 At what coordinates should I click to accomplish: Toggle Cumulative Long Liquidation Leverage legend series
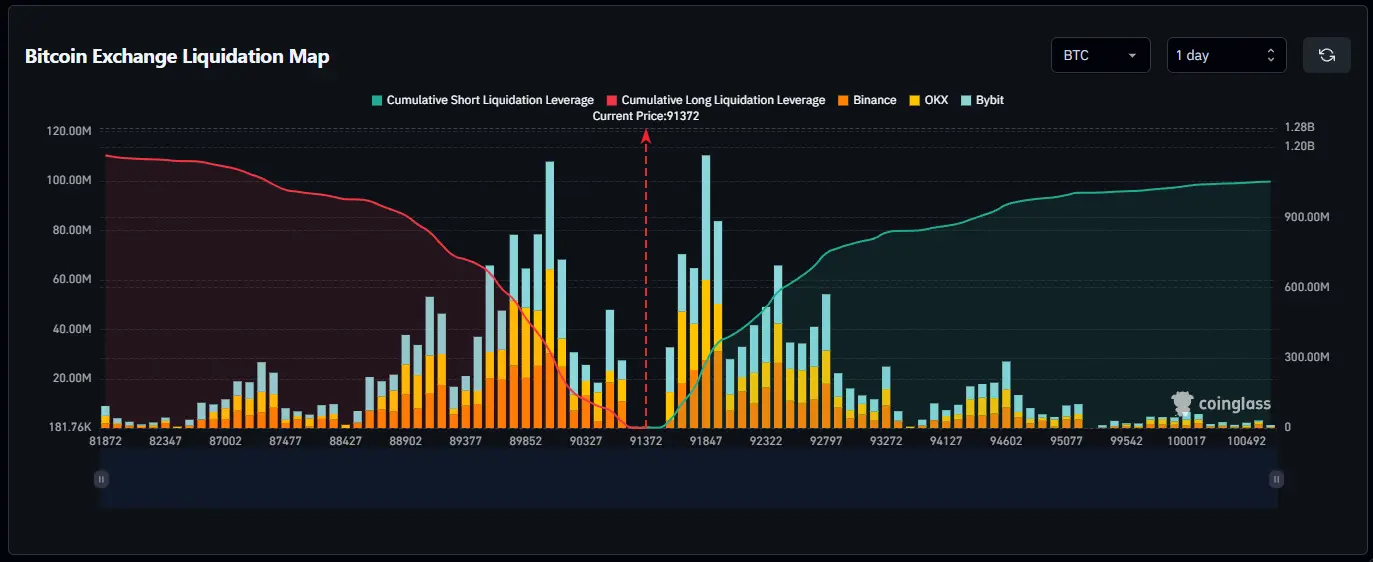pyautogui.click(x=715, y=100)
